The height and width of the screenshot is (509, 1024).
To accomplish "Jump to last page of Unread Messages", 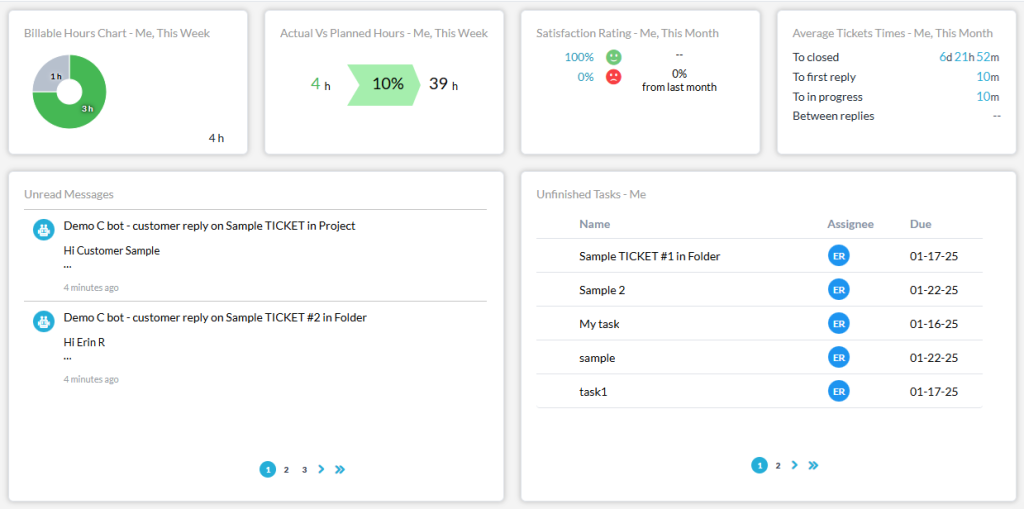I will coord(340,469).
